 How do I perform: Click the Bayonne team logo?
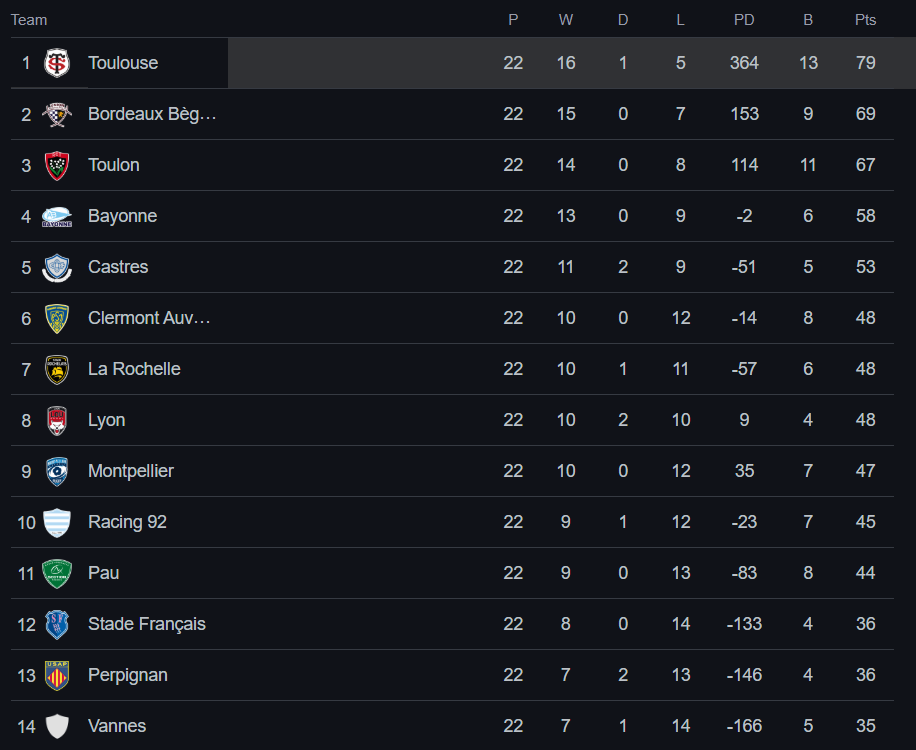[x=57, y=216]
